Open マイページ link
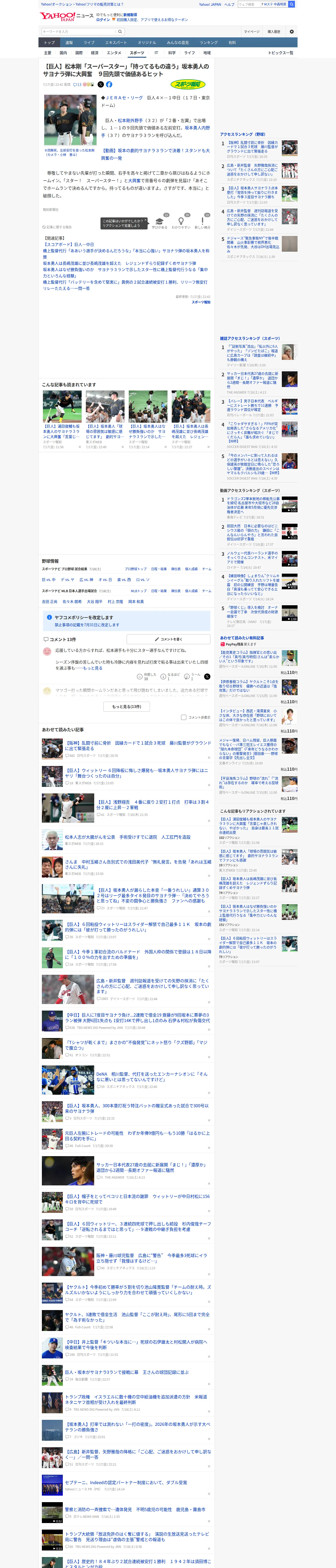Viewport: 336px width, 1568px height. coord(252,32)
